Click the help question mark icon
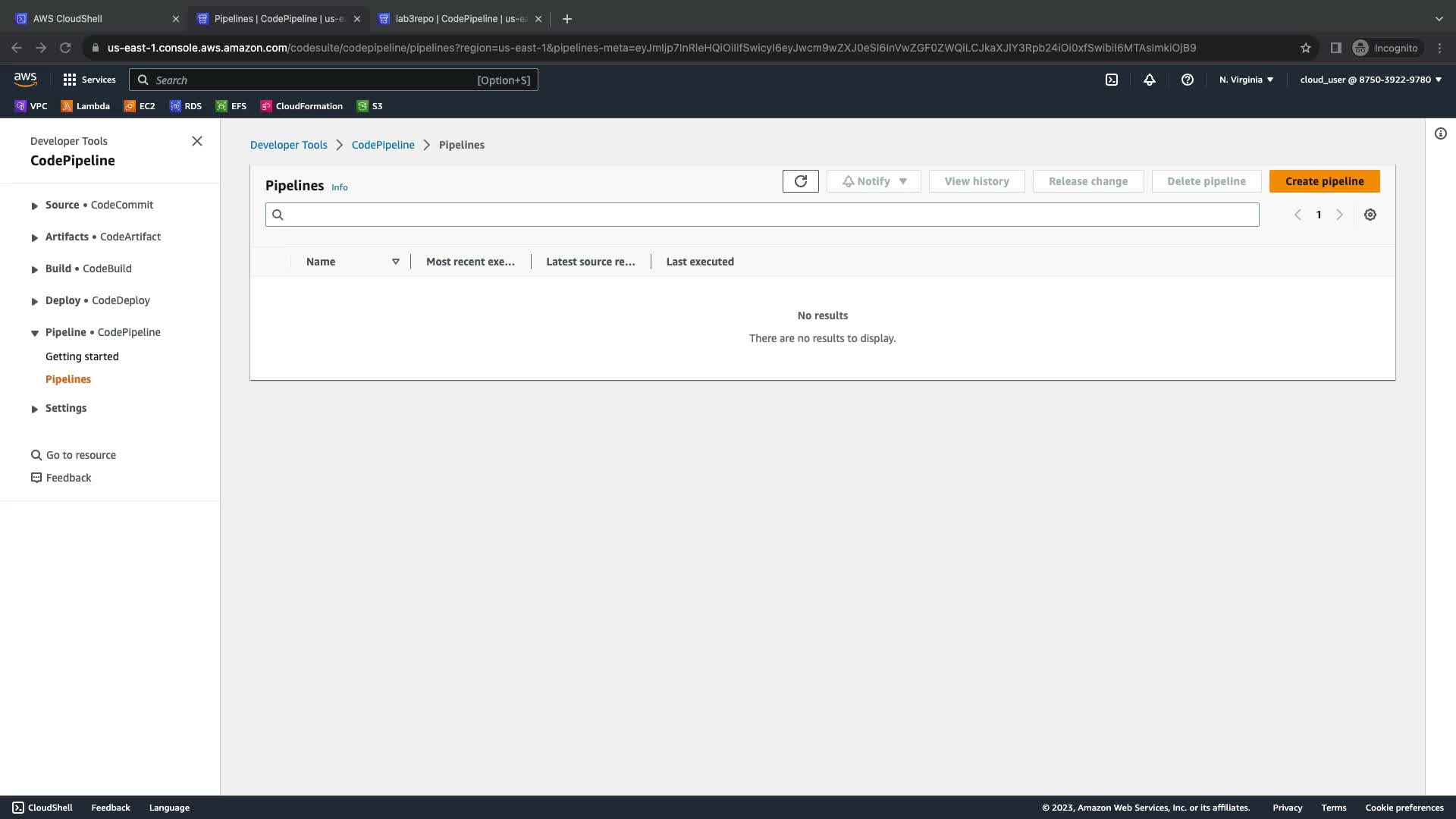The width and height of the screenshot is (1456, 819). [x=1187, y=80]
